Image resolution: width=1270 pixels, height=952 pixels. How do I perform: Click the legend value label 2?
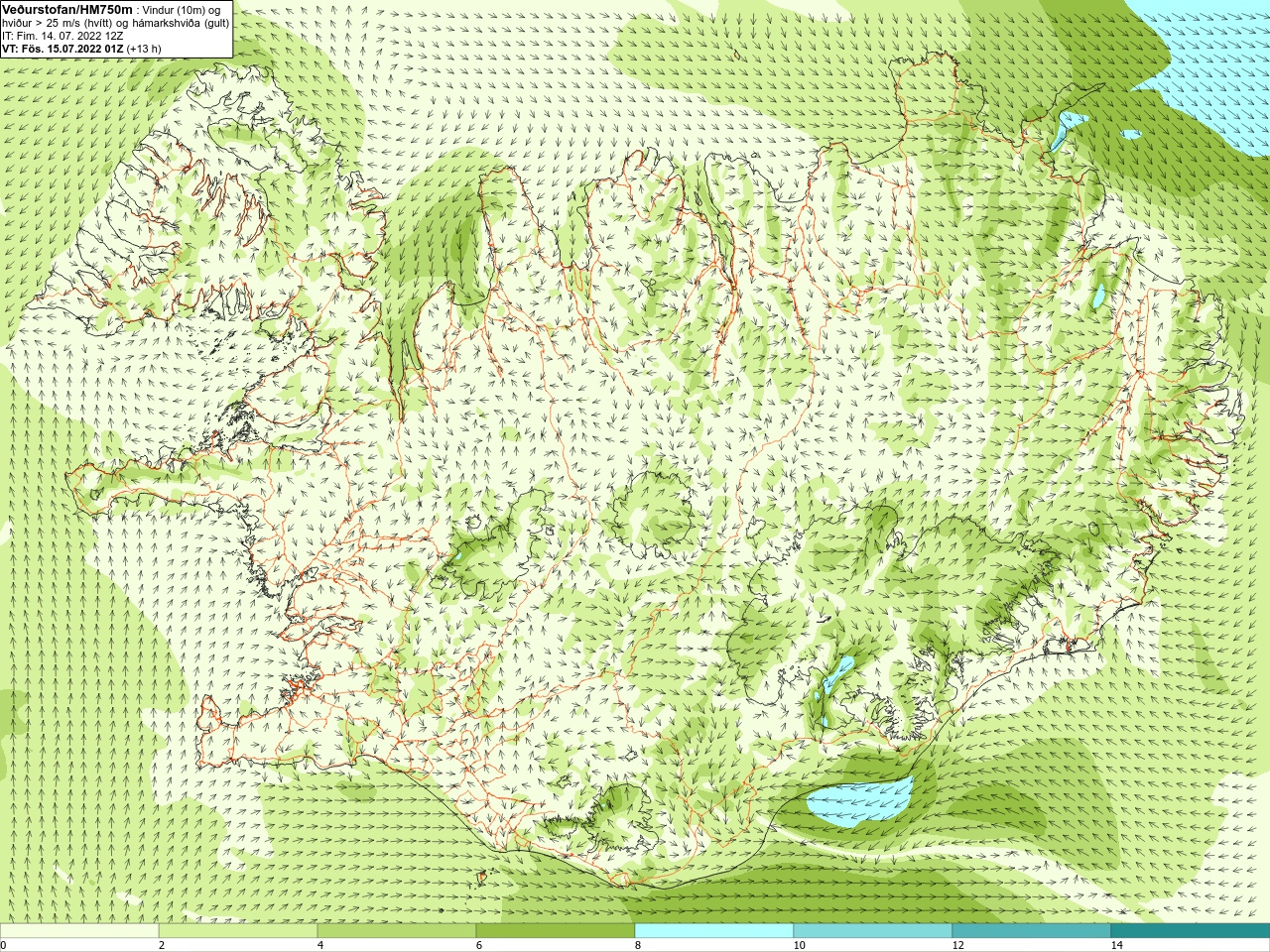pos(162,945)
